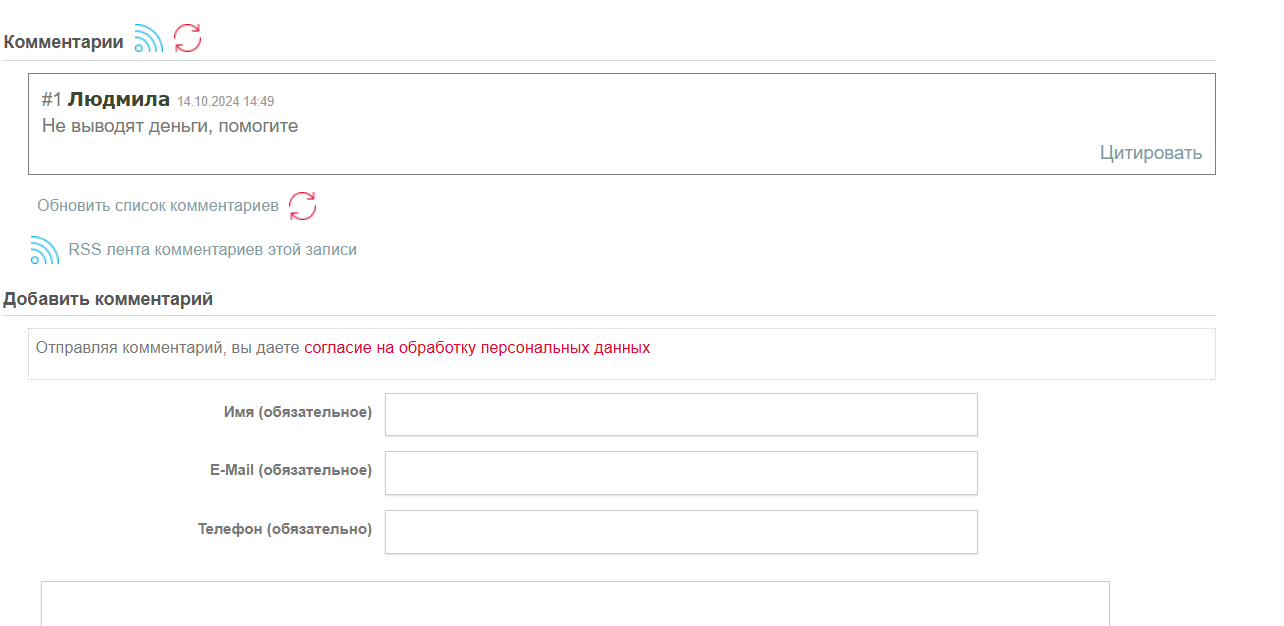Click the author name Людмила

pyautogui.click(x=119, y=99)
